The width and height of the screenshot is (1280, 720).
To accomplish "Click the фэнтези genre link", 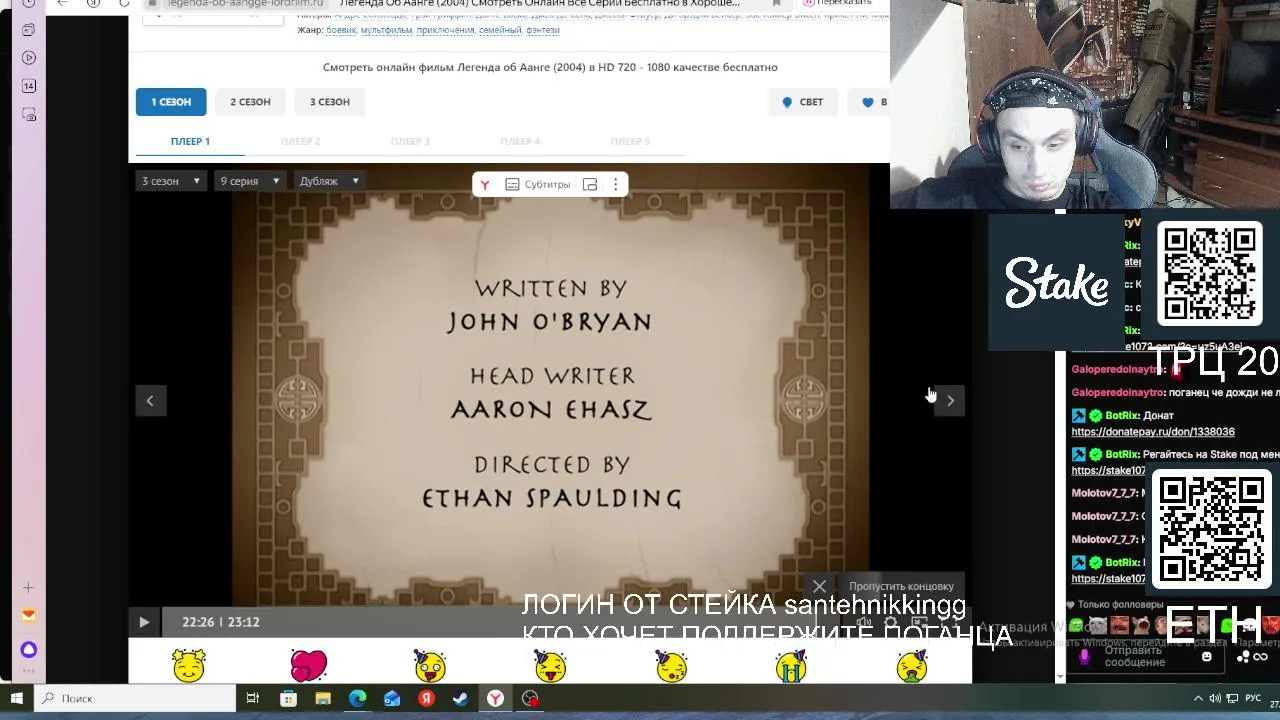I will [543, 30].
